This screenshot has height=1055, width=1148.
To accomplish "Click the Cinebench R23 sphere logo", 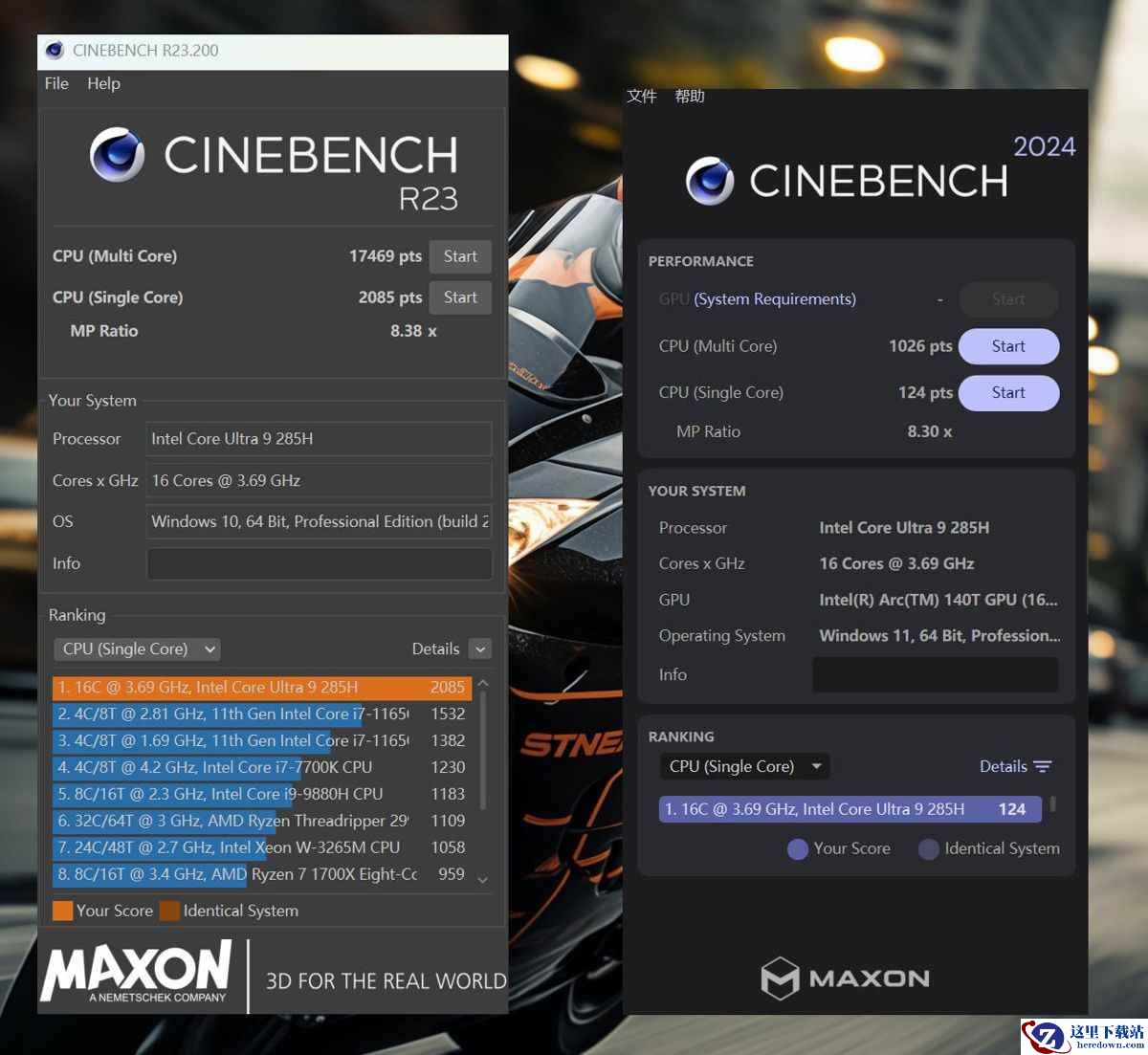I will coord(118,155).
